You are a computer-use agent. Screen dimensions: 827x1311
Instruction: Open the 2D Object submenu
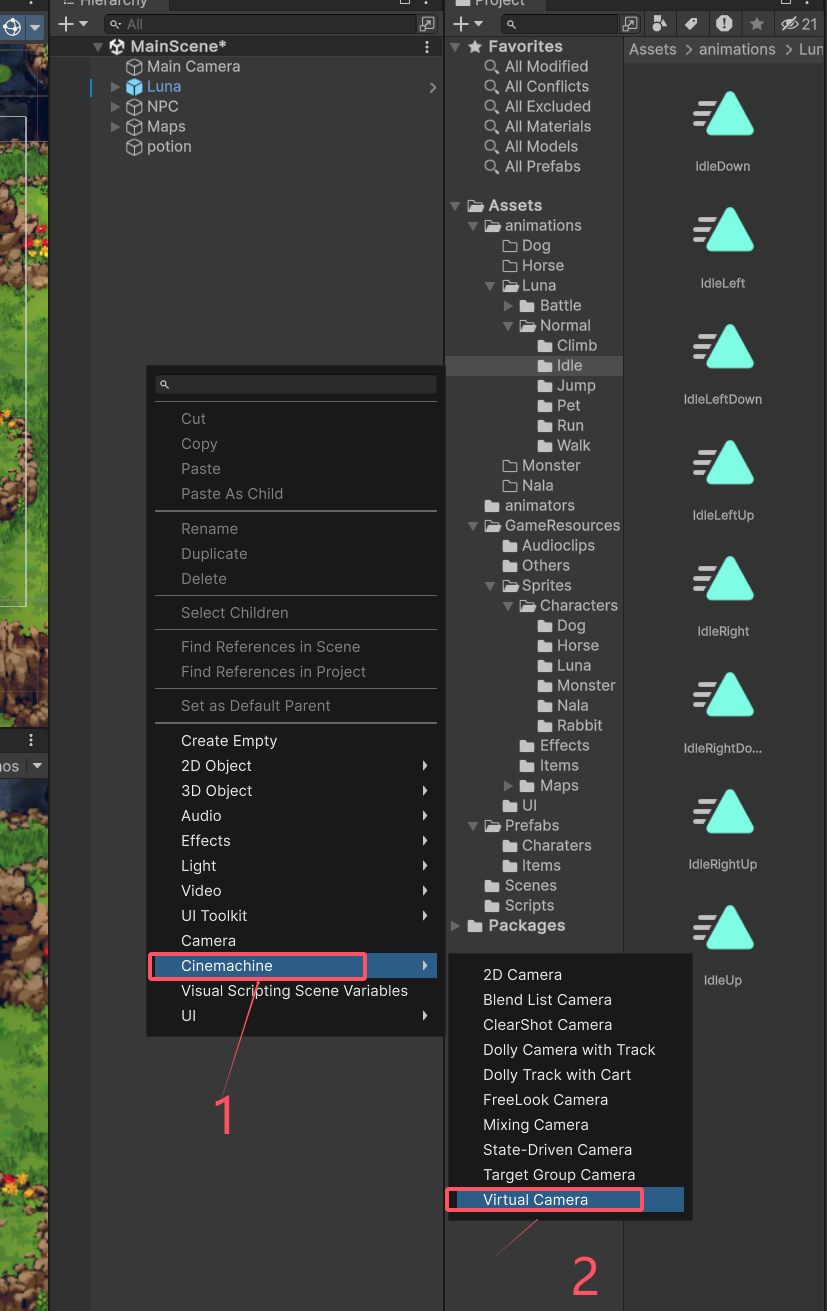(x=296, y=766)
